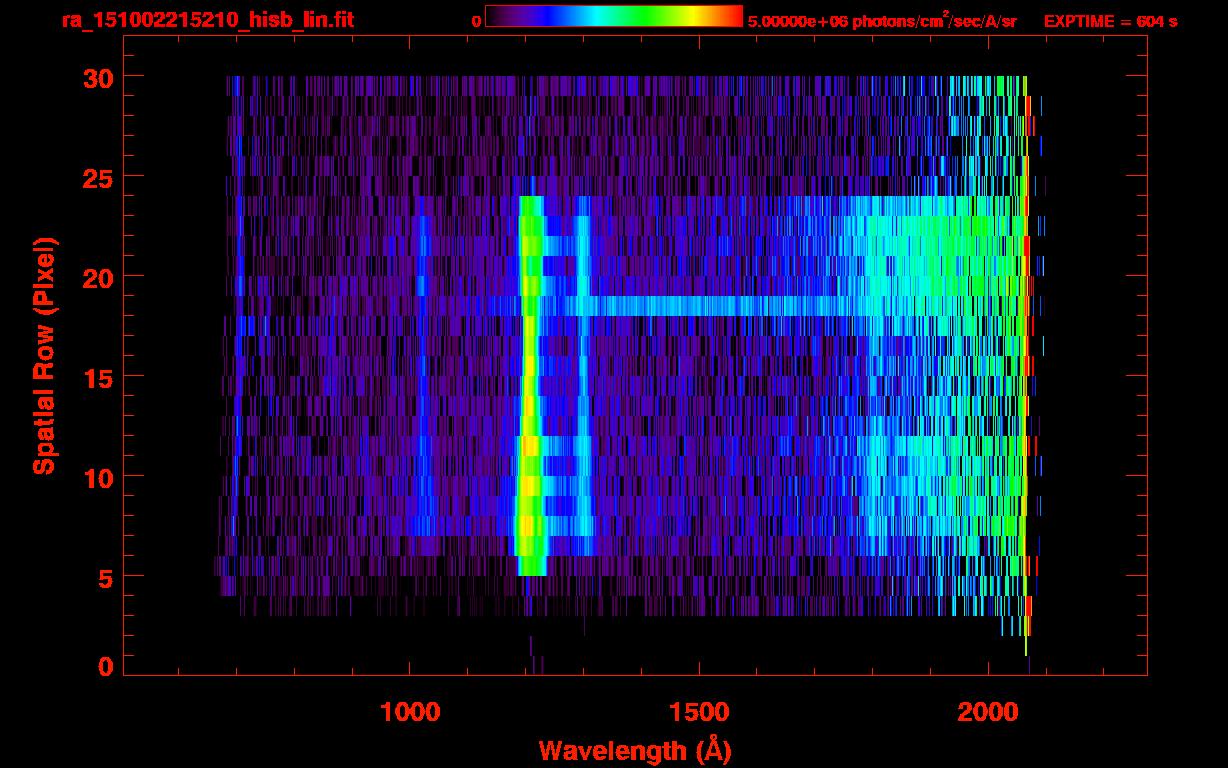Click the y-axis tick label 25
1228x768 pixels.
[97, 177]
